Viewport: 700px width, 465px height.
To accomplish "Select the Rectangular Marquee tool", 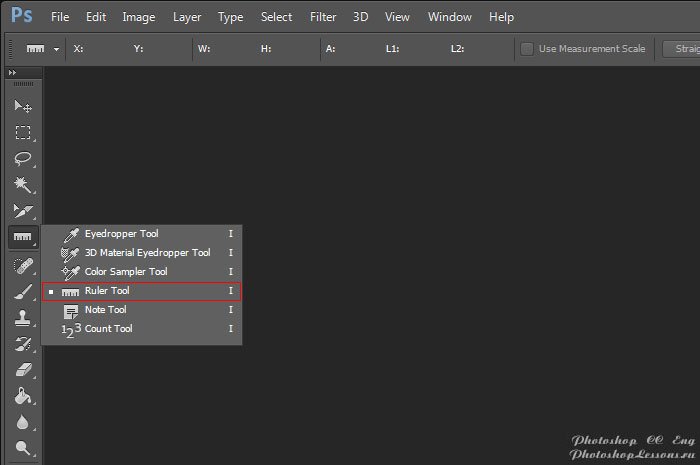I will point(22,133).
